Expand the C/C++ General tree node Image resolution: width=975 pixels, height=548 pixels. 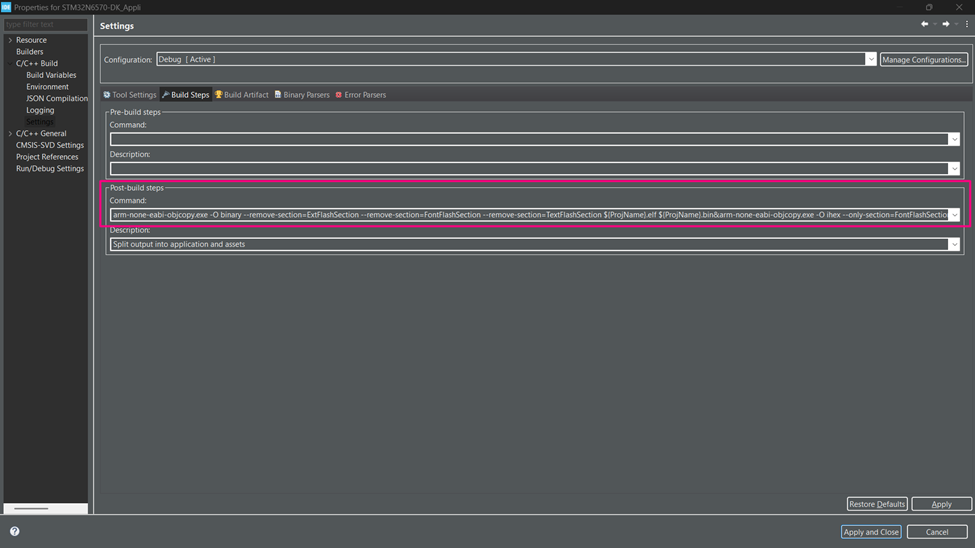(10, 134)
